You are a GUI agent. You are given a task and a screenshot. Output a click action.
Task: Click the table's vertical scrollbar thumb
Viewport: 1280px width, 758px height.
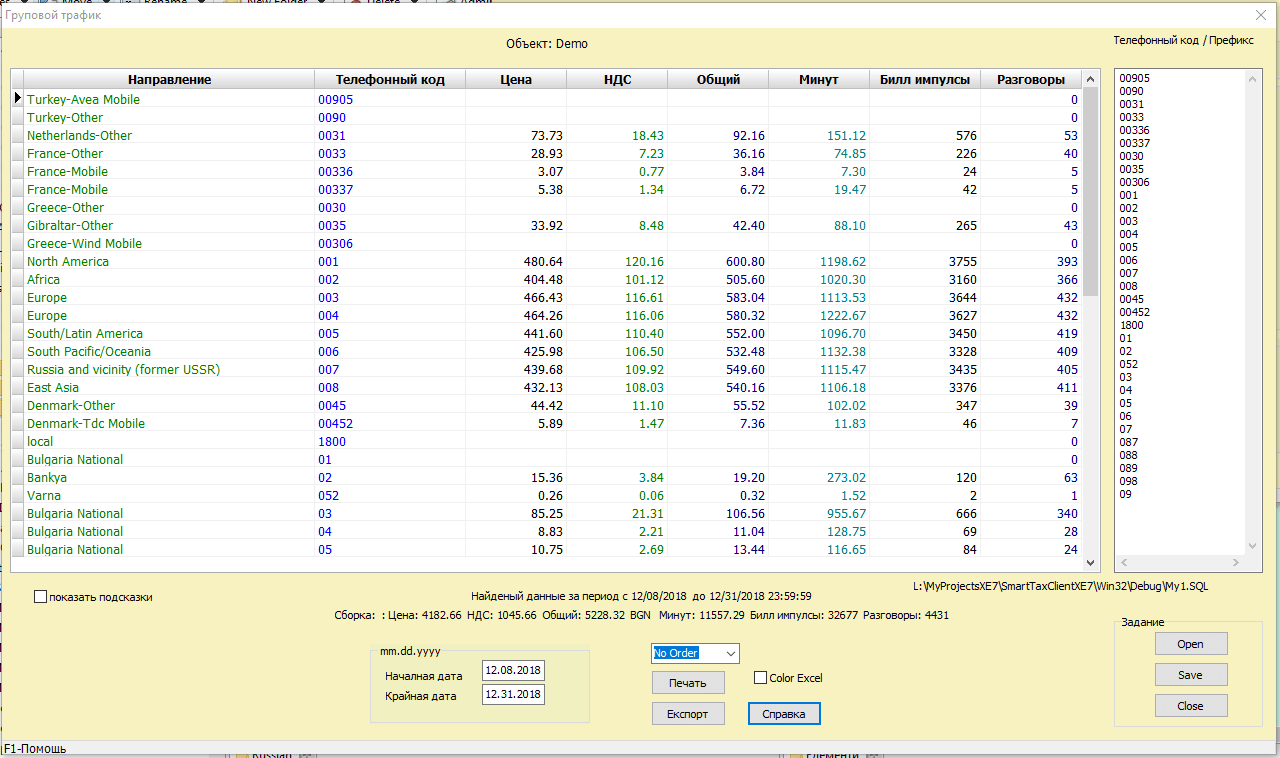1091,192
